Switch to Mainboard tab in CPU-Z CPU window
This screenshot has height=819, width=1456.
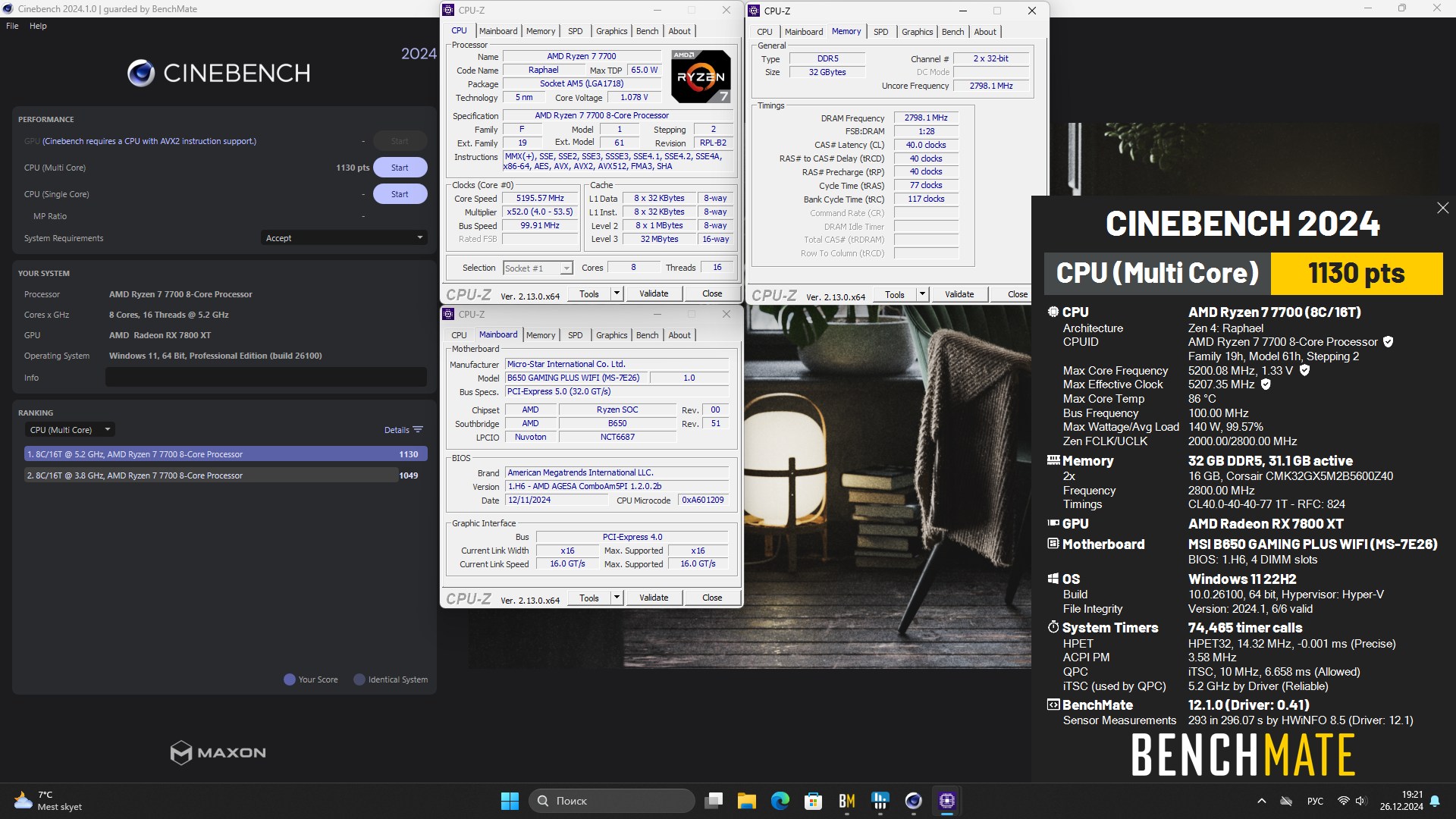click(x=498, y=31)
